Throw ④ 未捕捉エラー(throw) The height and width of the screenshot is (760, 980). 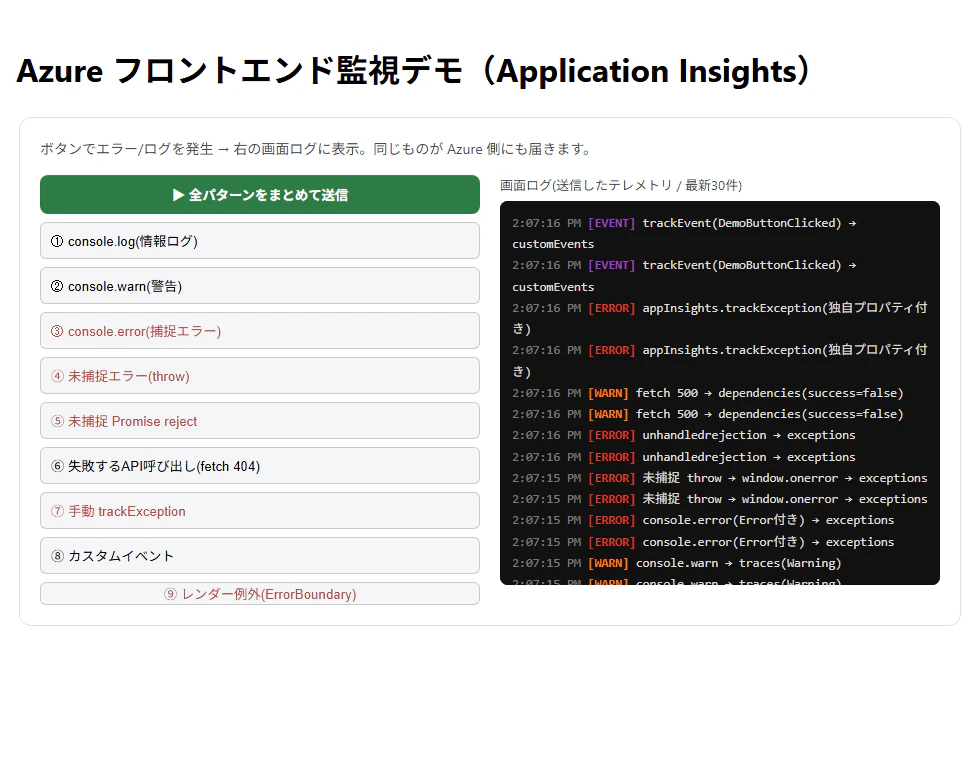tap(259, 376)
